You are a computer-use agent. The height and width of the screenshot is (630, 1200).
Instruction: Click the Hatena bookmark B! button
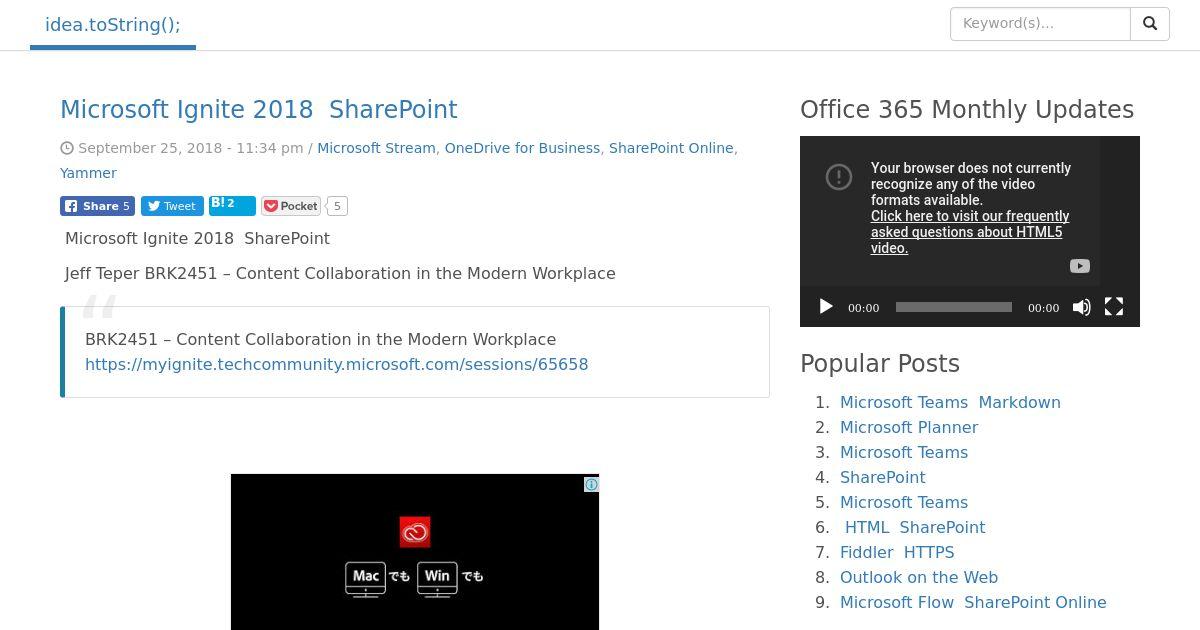(x=232, y=205)
